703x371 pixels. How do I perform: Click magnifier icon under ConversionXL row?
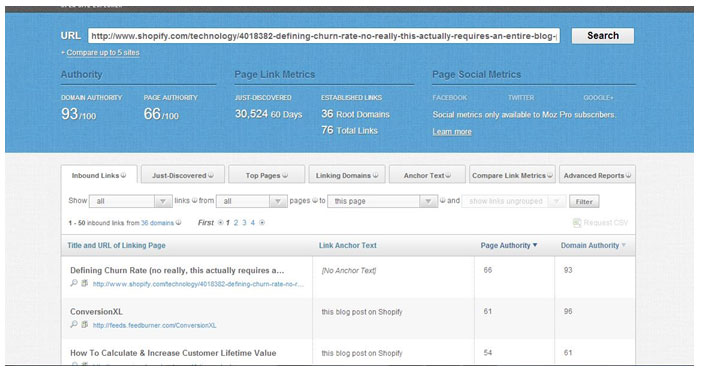coord(74,324)
